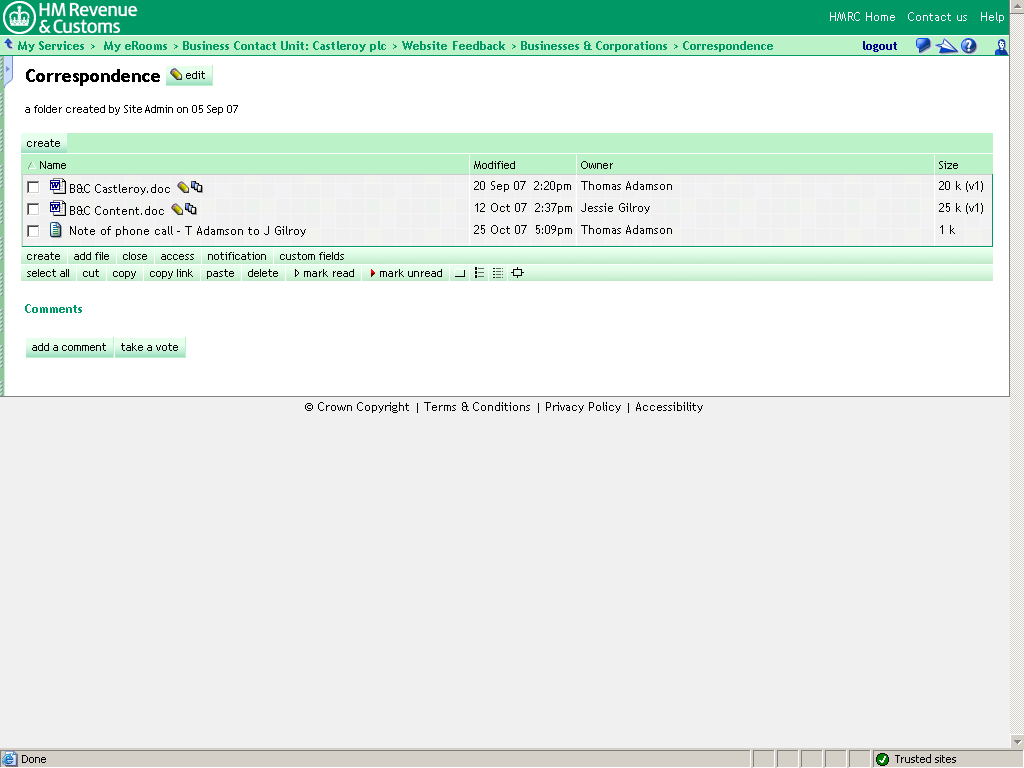Screen dimensions: 1024x768
Task: Tick the checkbox for B&C Castleroy.doc
Action: point(33,187)
